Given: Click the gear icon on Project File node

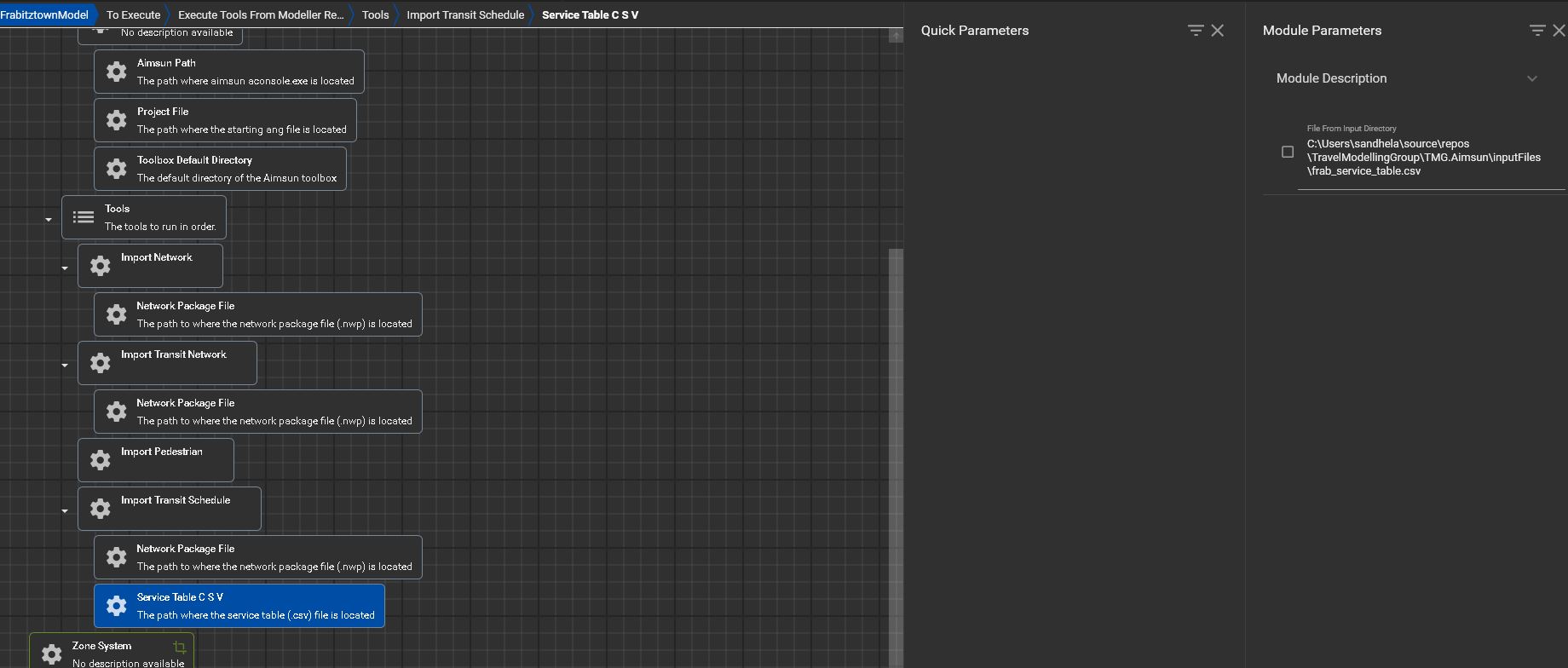Looking at the screenshot, I should [x=117, y=120].
